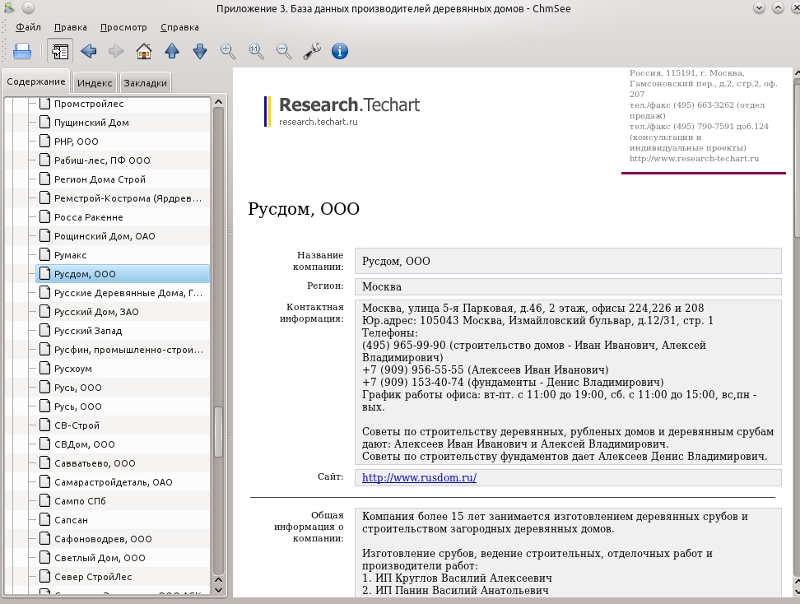Open Ремстрой-Кострома topic
This screenshot has height=604, width=800.
pyautogui.click(x=128, y=198)
